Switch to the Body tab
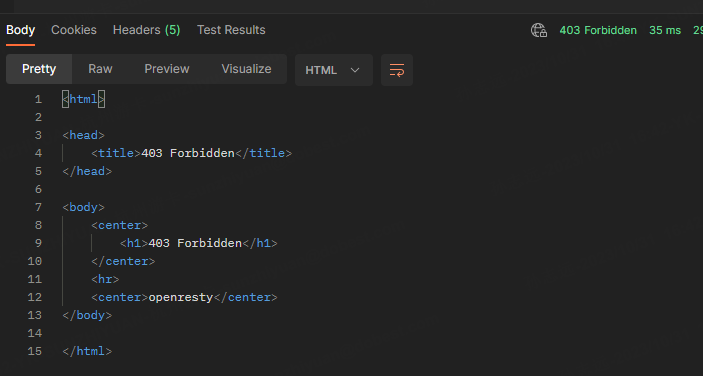703x376 pixels. (20, 30)
